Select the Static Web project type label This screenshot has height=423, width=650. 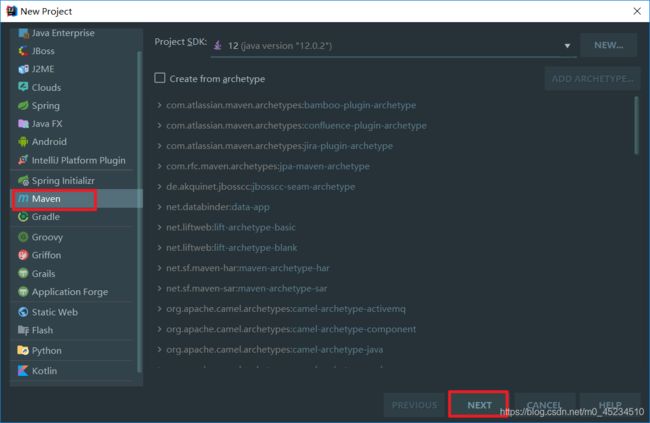pyautogui.click(x=55, y=312)
